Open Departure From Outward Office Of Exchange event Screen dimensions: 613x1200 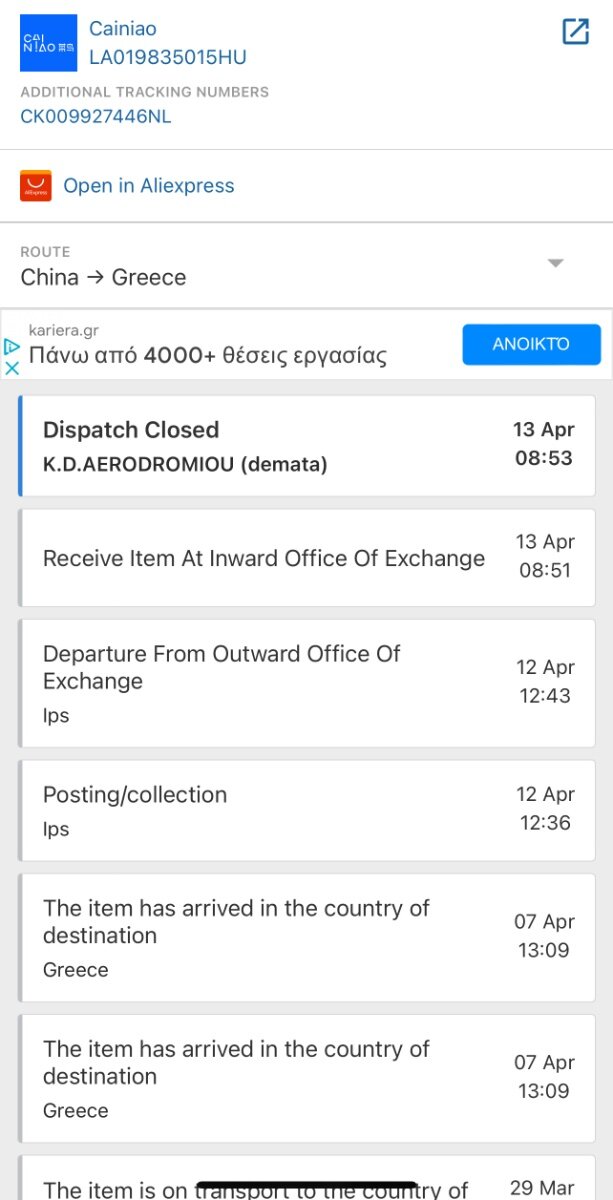(307, 683)
